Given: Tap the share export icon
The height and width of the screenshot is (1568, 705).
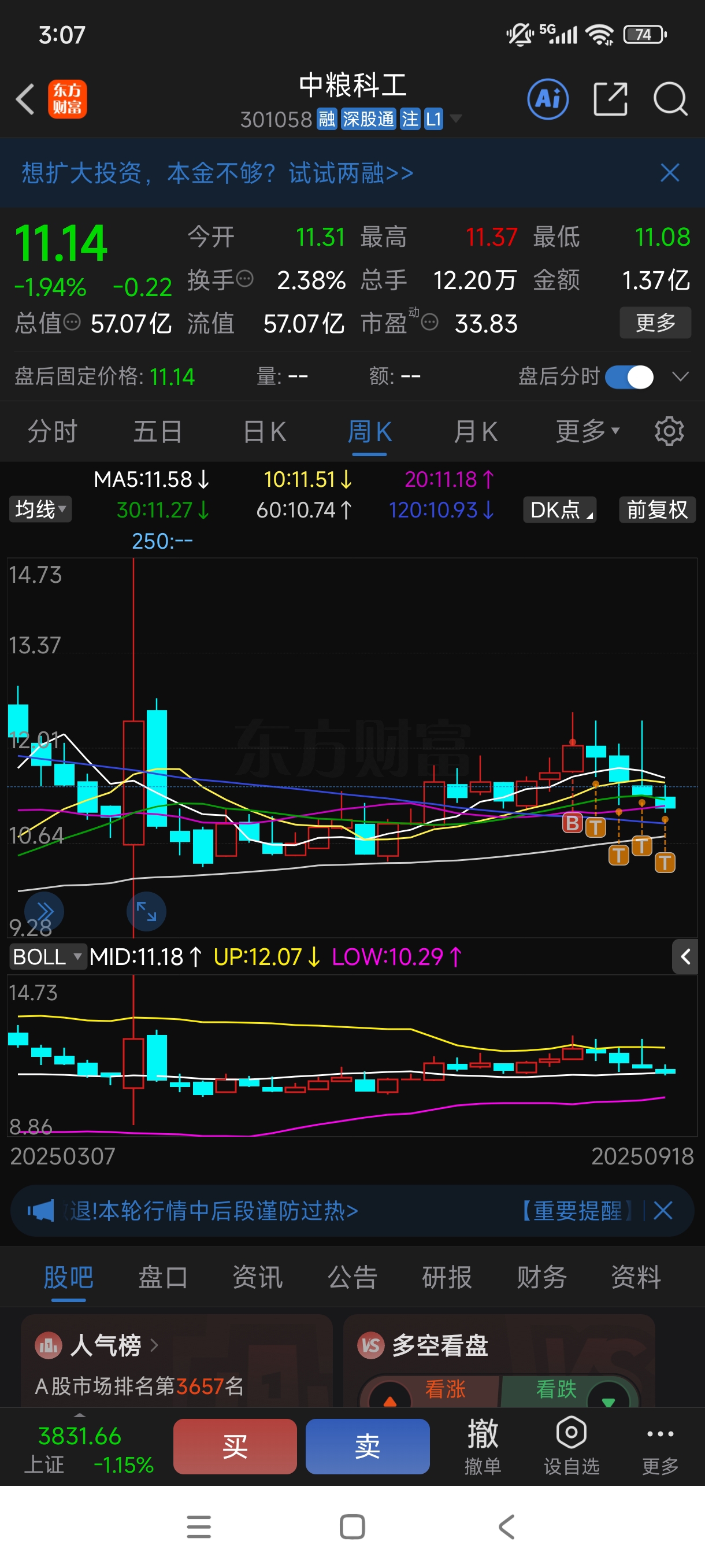Looking at the screenshot, I should [x=610, y=99].
